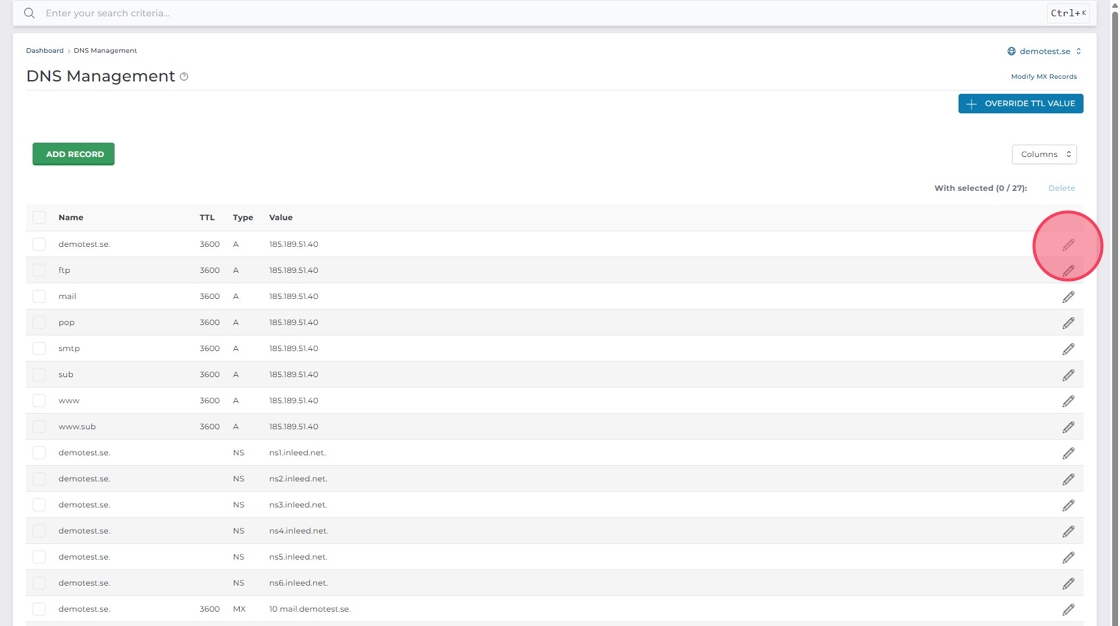Viewport: 1120px width, 626px height.
Task: Click the edit pencil for mail record
Action: click(1068, 297)
